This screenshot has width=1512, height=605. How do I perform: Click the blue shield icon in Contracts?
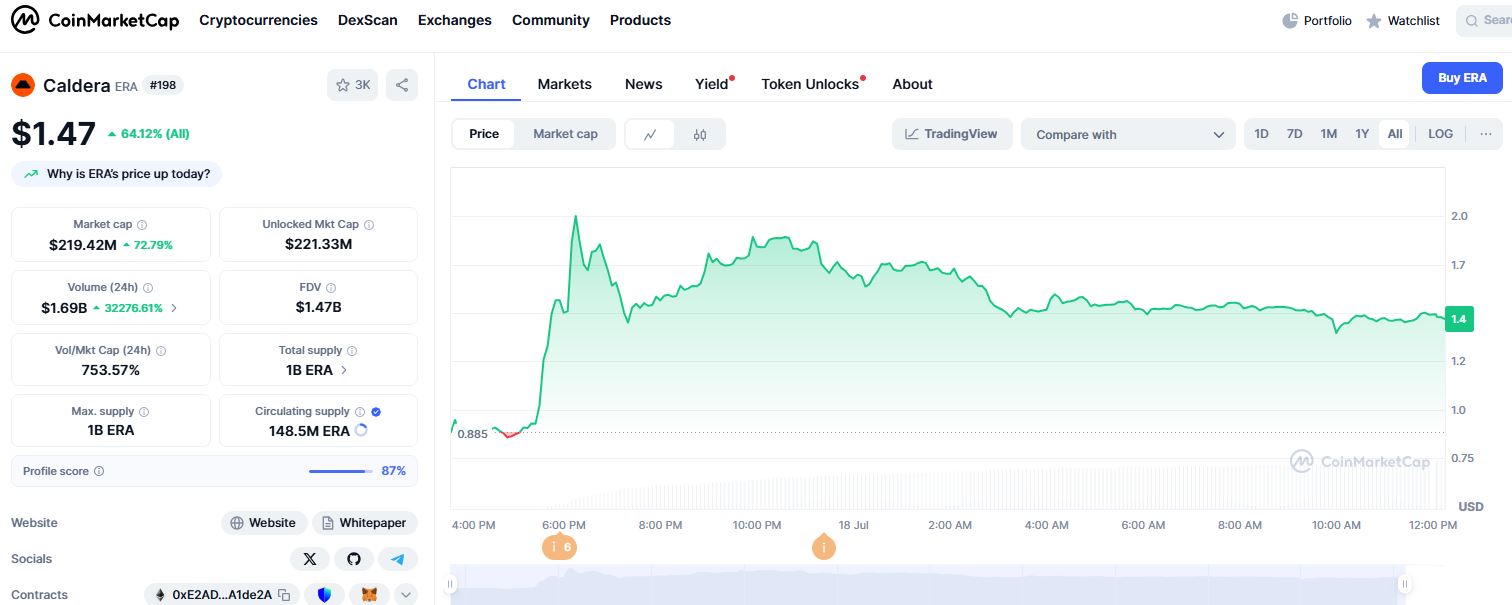[324, 595]
